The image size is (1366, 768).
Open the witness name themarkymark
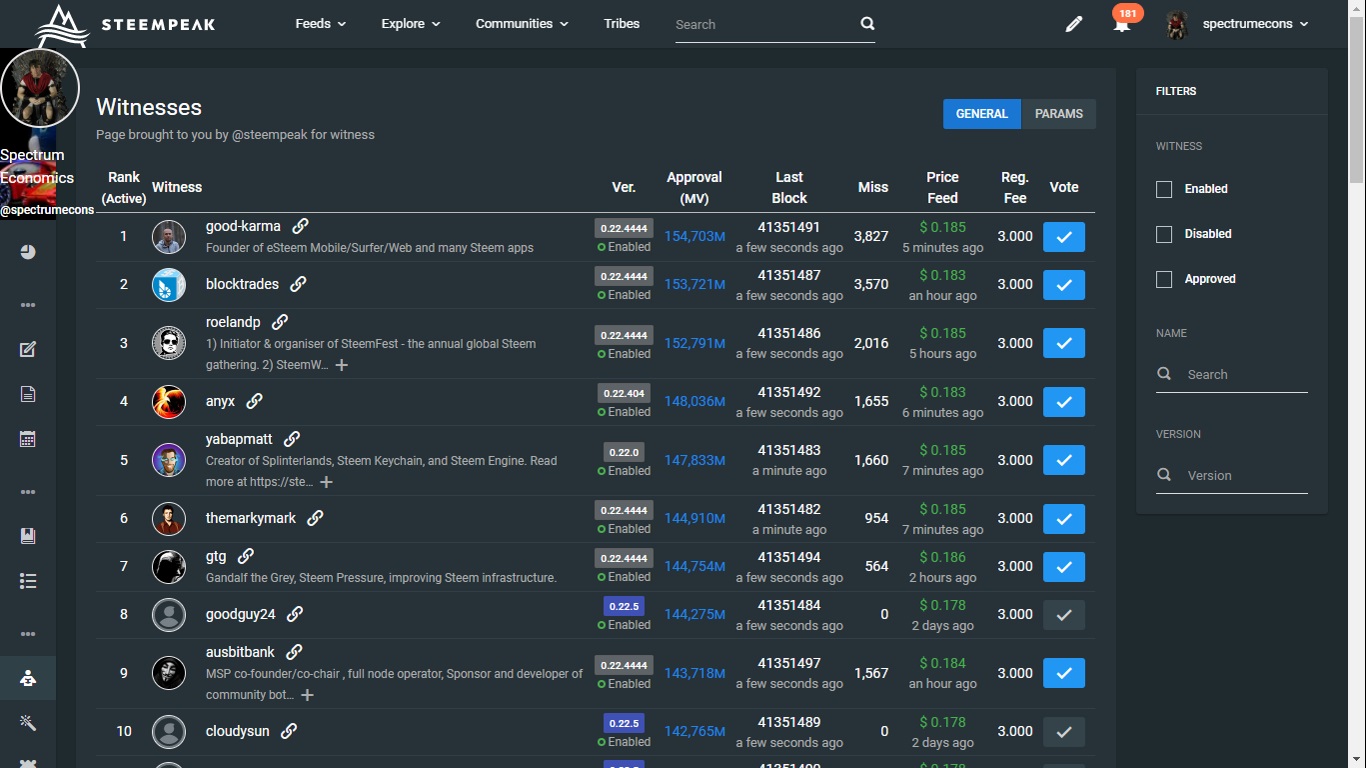[x=251, y=518]
